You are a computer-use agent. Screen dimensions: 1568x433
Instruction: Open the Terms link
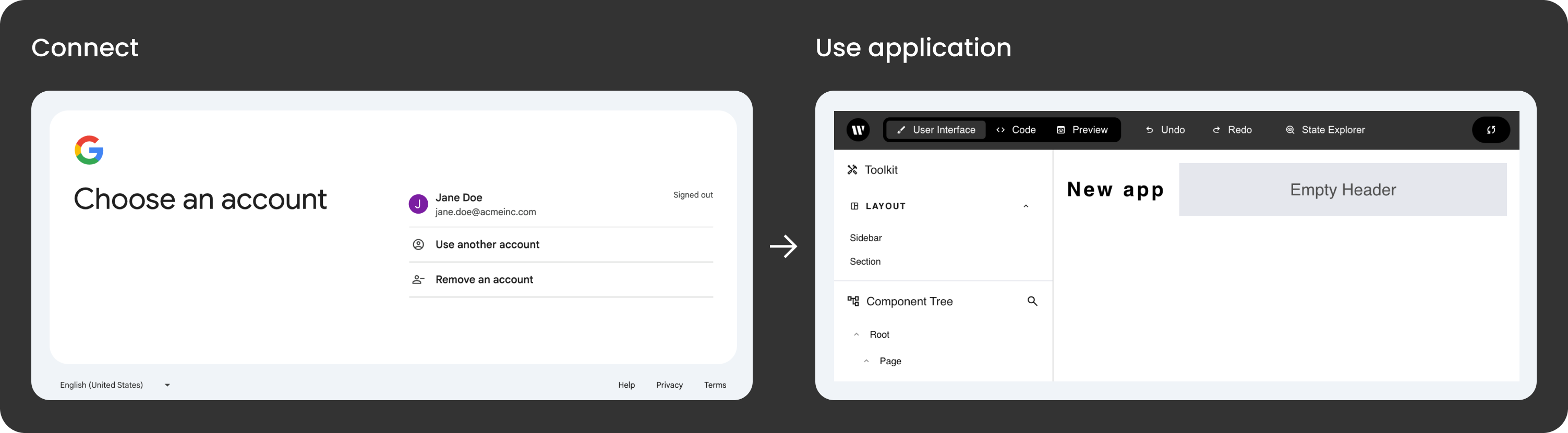coord(715,385)
